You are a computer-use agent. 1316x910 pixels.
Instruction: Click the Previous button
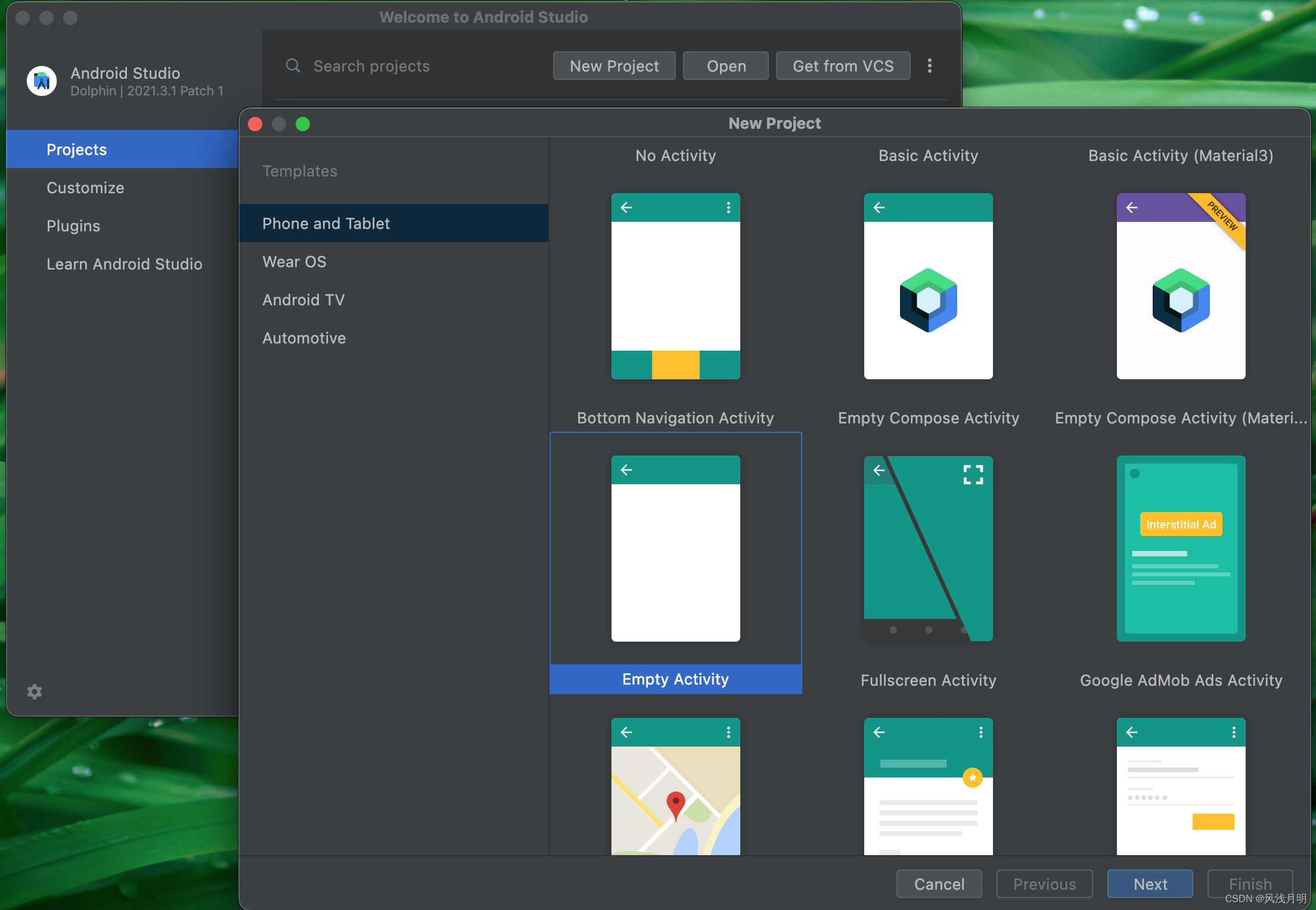(x=1044, y=884)
